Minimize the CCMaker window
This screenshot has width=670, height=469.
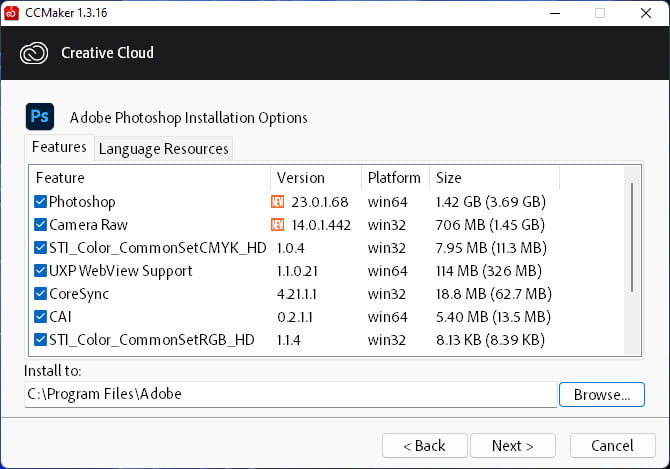click(555, 13)
